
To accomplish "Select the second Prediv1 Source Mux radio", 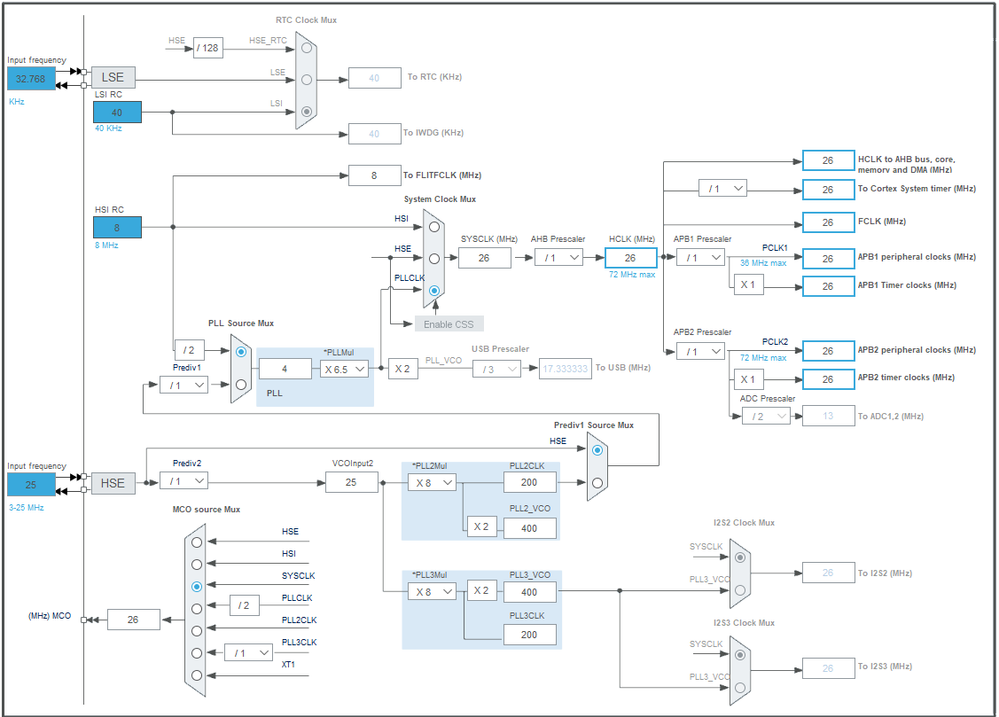I will tap(597, 483).
